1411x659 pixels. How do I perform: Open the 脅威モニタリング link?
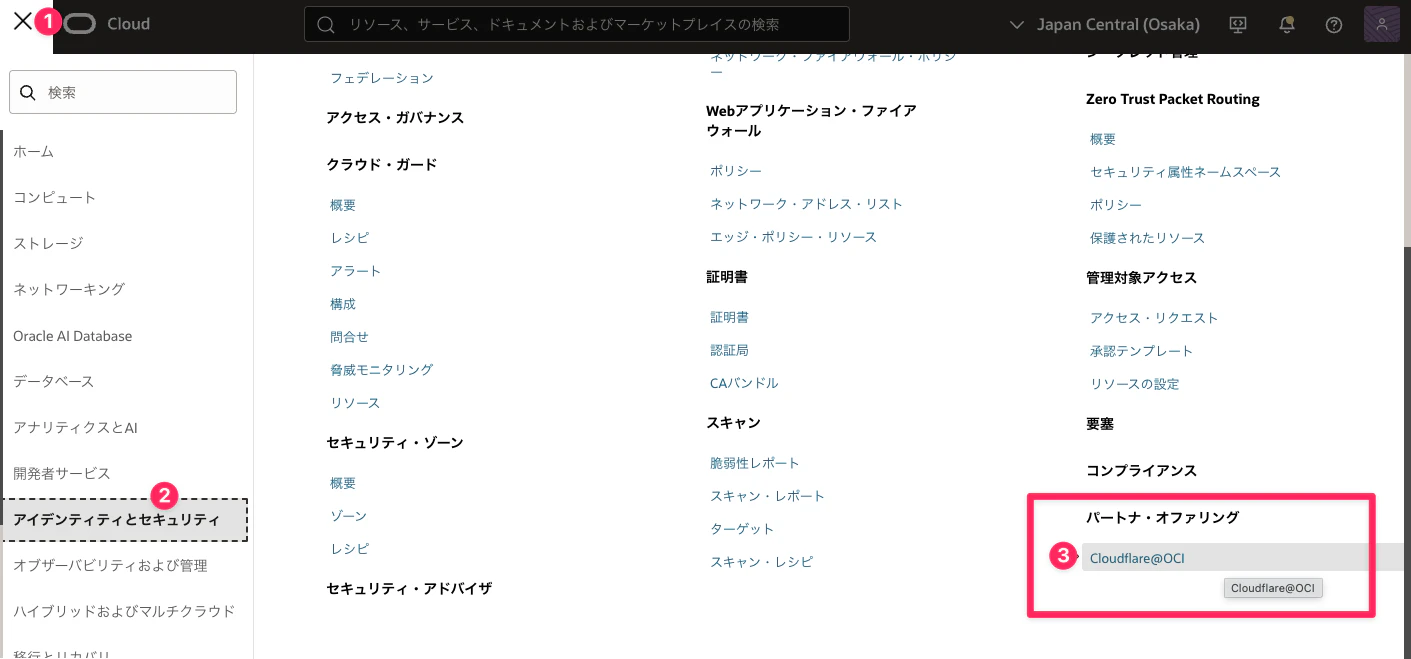pyautogui.click(x=382, y=370)
